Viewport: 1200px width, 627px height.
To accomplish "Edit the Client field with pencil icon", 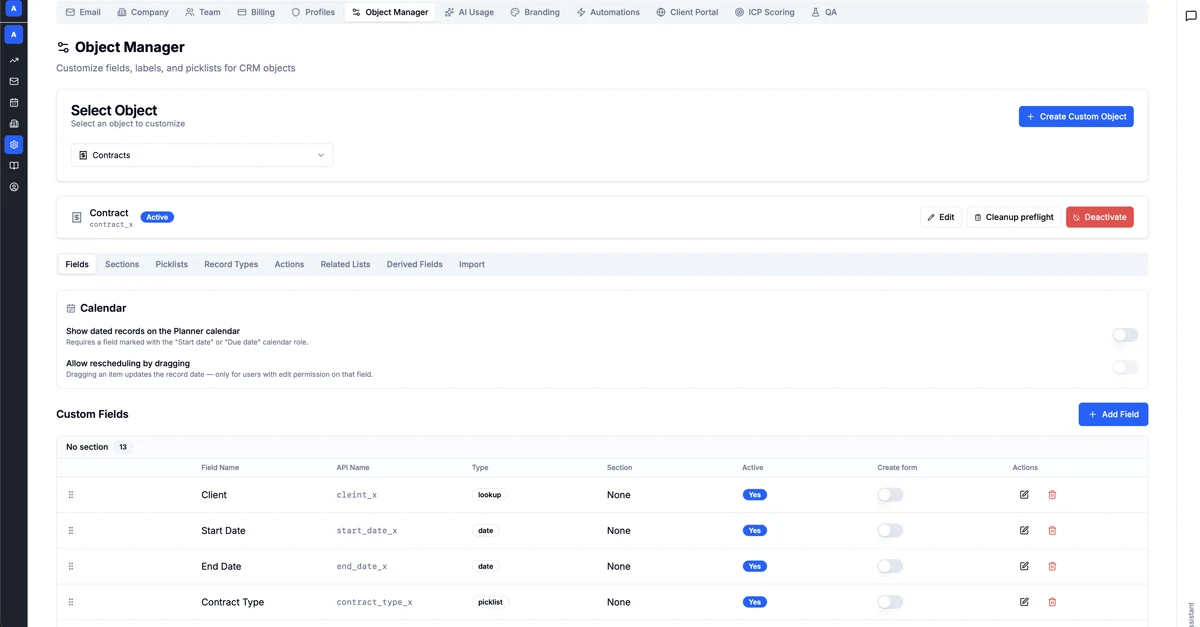I will (1024, 495).
